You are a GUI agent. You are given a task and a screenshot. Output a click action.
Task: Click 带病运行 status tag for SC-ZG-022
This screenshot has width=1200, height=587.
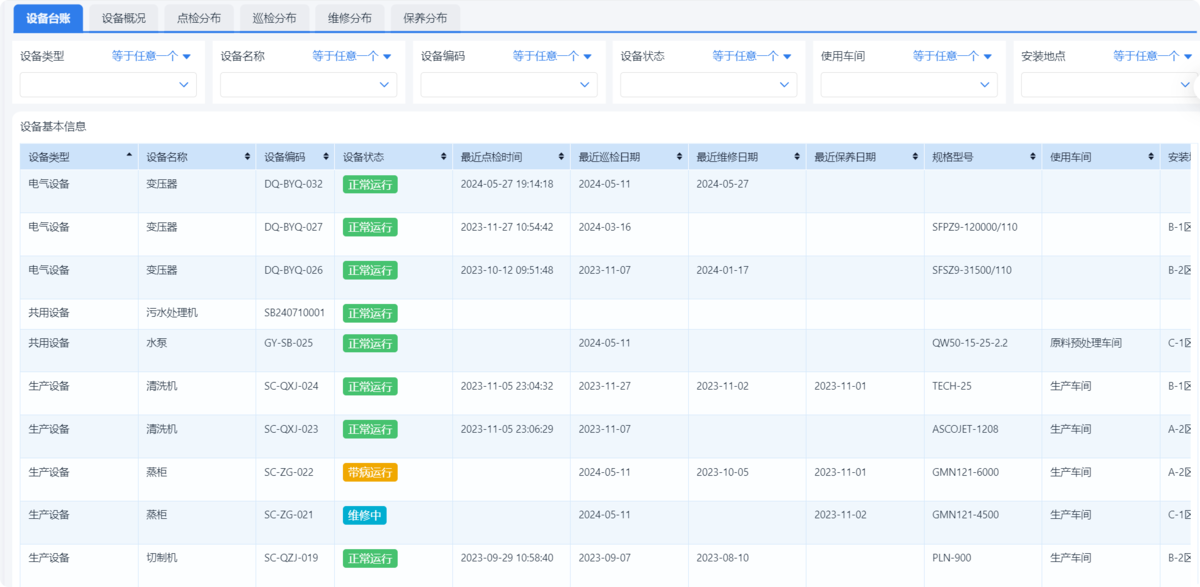[x=370, y=472]
